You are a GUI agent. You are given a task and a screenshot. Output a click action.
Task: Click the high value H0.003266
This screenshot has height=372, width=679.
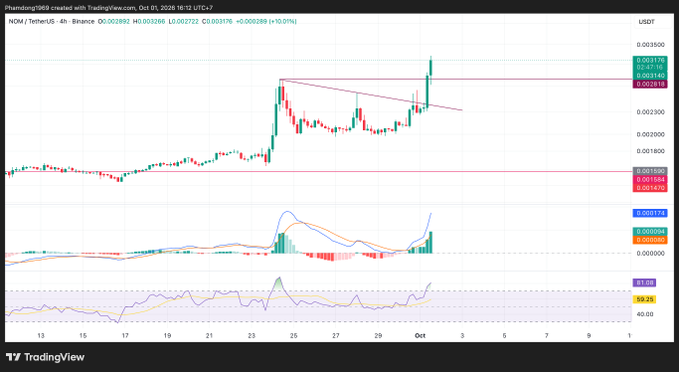click(x=149, y=21)
